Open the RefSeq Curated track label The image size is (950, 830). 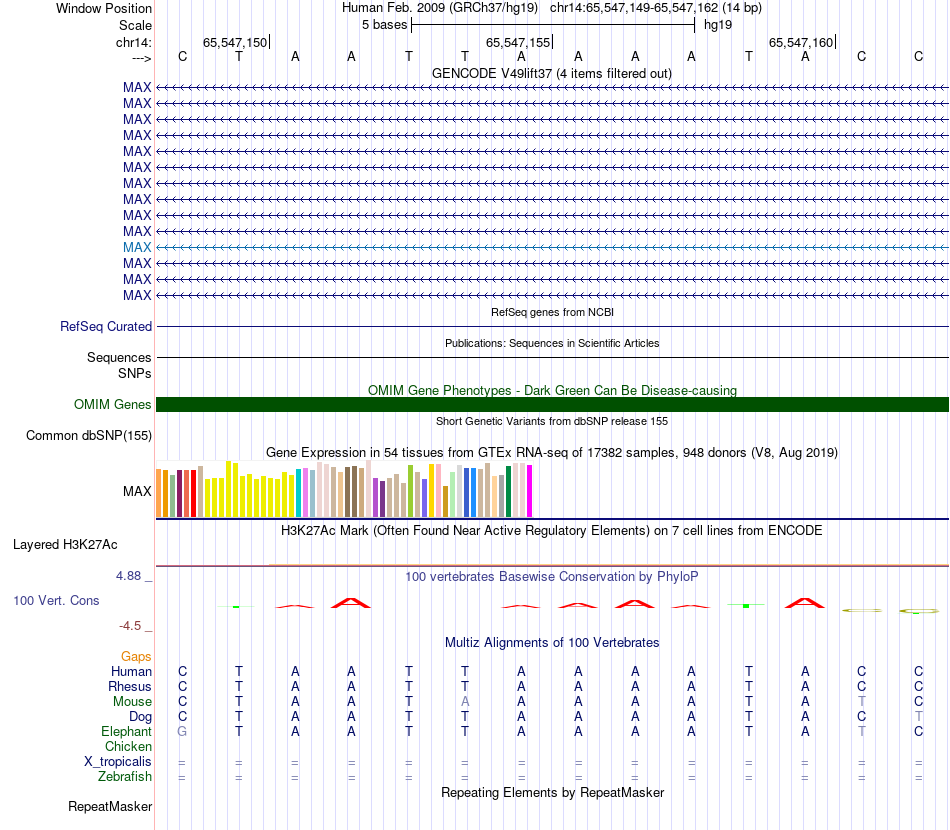[106, 327]
